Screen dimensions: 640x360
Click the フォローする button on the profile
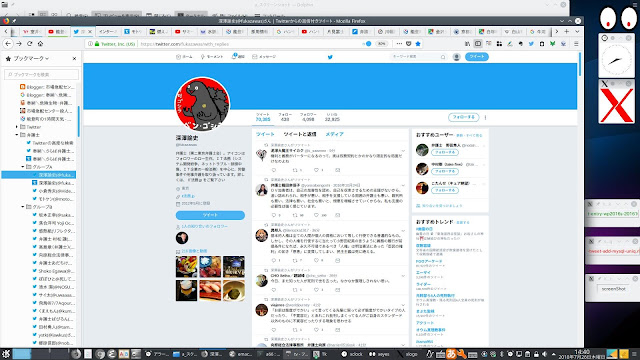point(464,117)
